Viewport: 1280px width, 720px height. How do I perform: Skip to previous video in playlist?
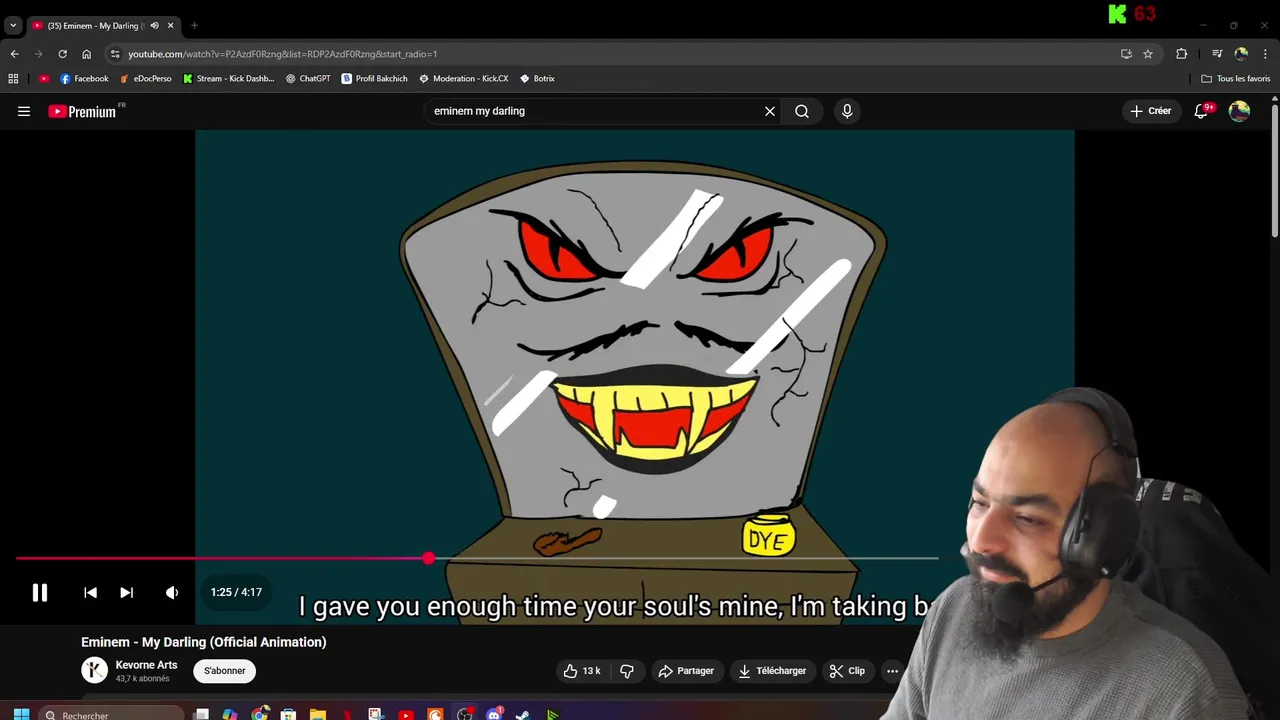[90, 593]
